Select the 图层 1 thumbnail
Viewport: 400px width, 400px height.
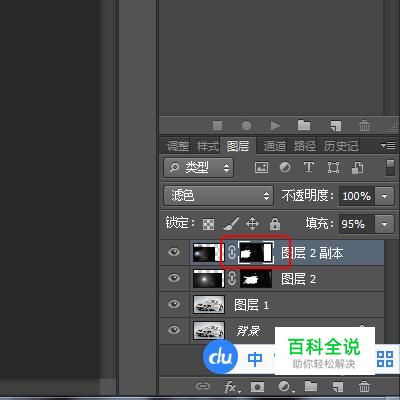click(209, 305)
